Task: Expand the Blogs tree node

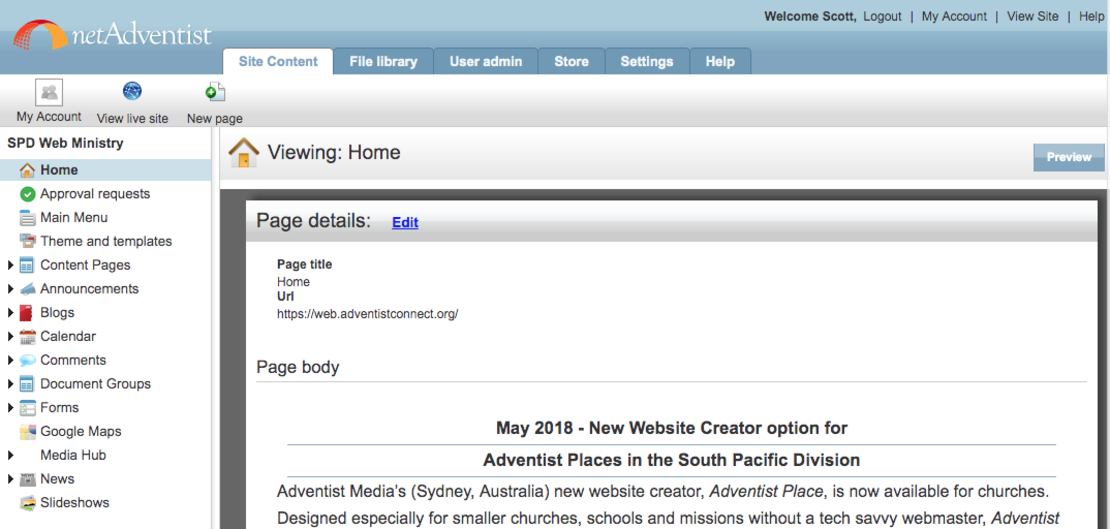Action: 11,313
